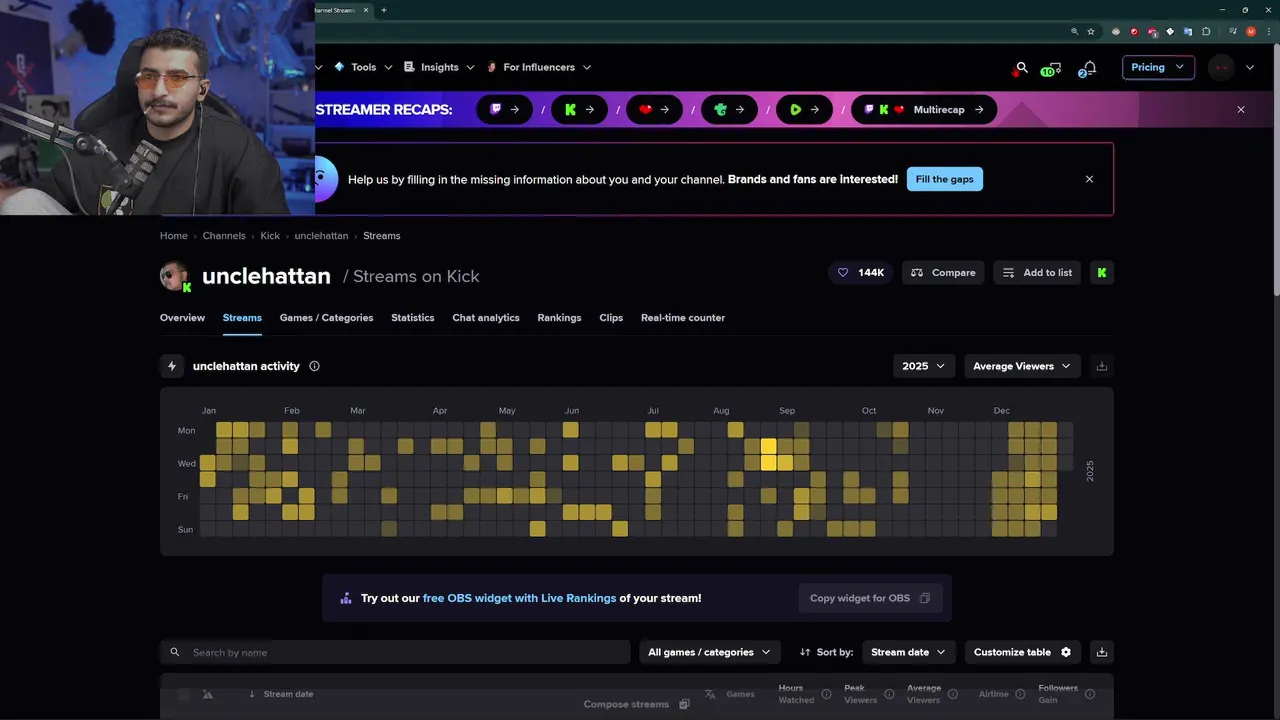The width and height of the screenshot is (1280, 720).
Task: Go to Home breadcrumb
Action: pyautogui.click(x=174, y=236)
